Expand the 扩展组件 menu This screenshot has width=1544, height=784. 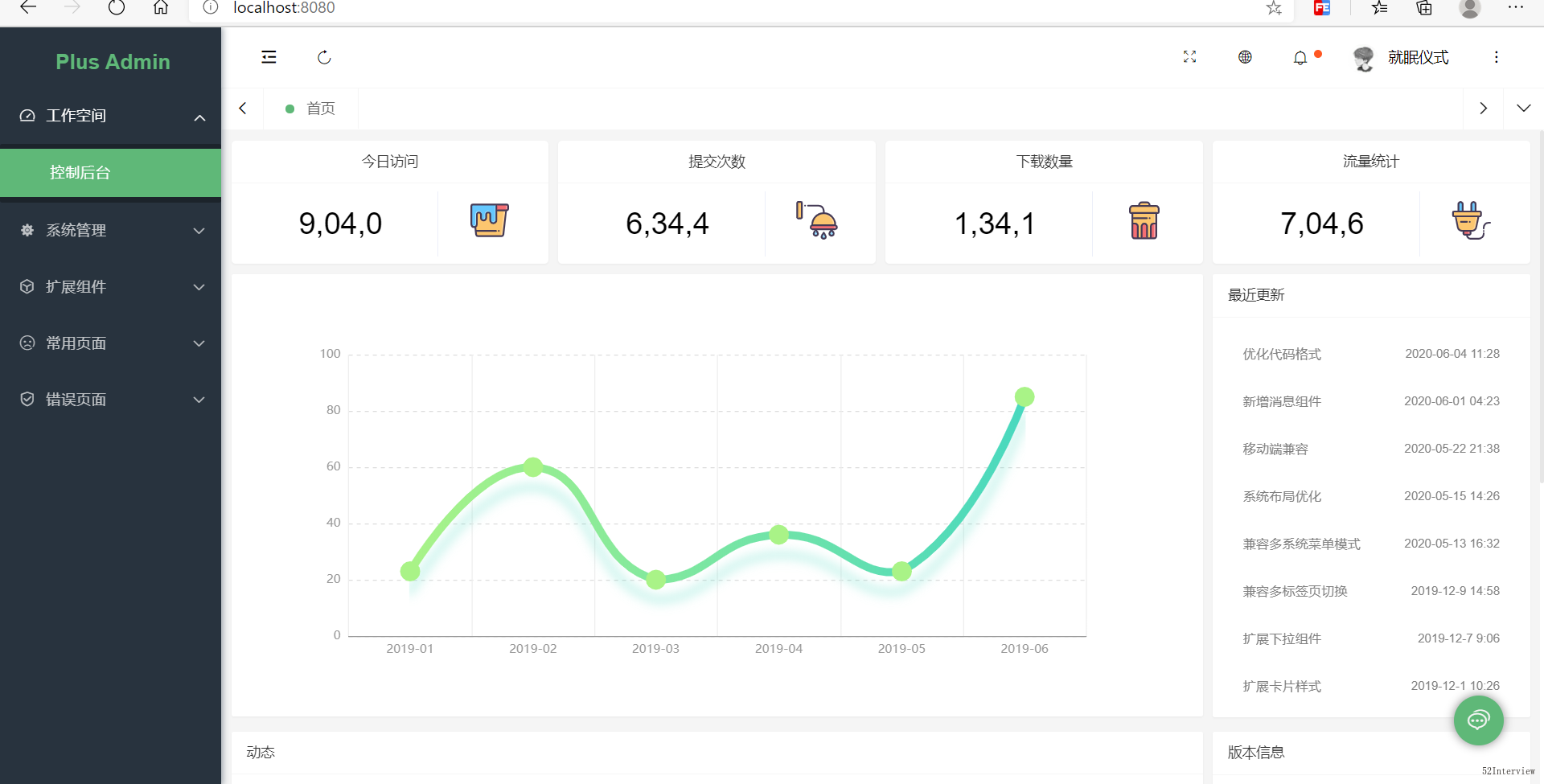click(x=111, y=286)
